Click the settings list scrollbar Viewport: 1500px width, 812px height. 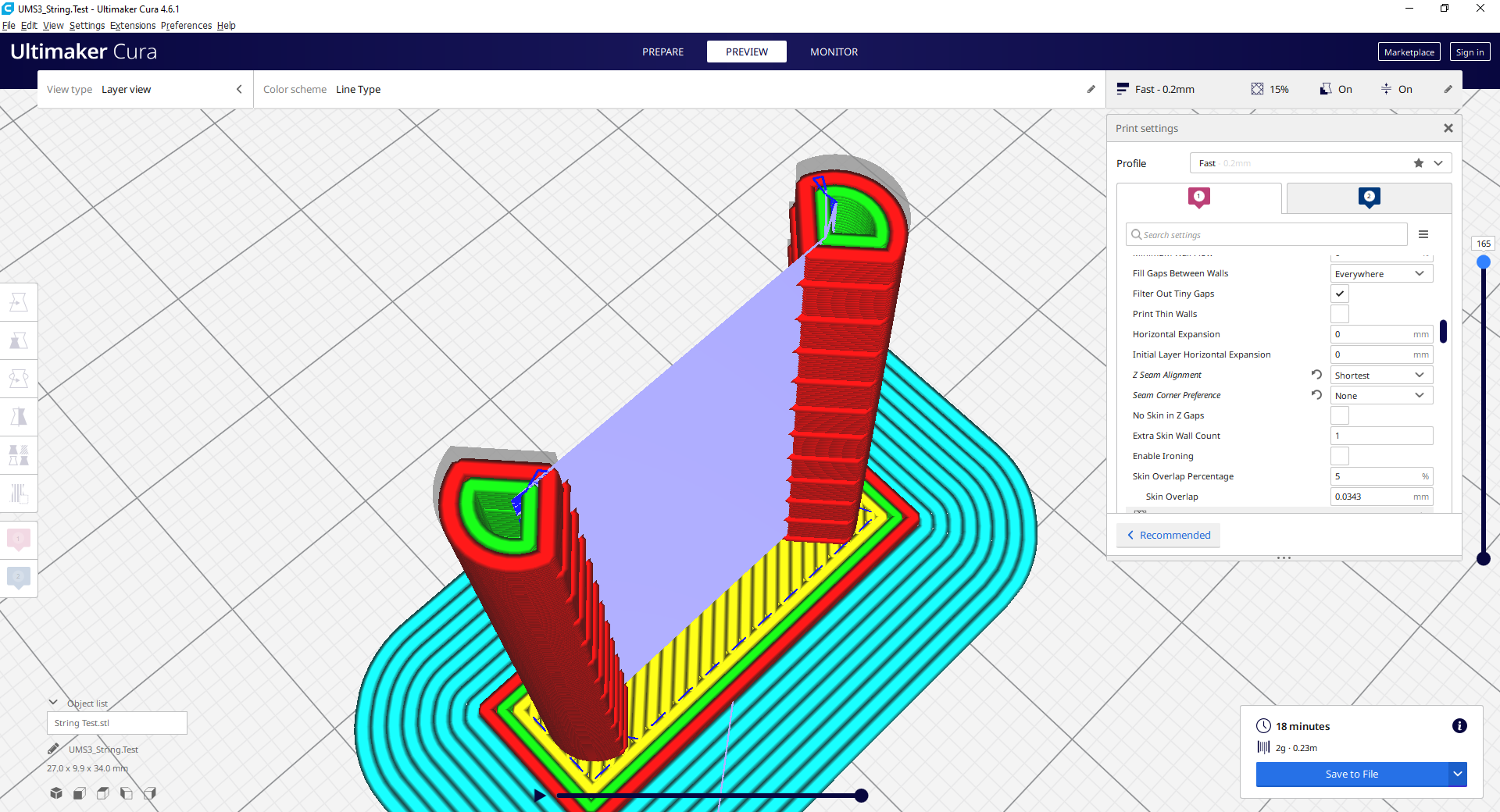click(1443, 331)
